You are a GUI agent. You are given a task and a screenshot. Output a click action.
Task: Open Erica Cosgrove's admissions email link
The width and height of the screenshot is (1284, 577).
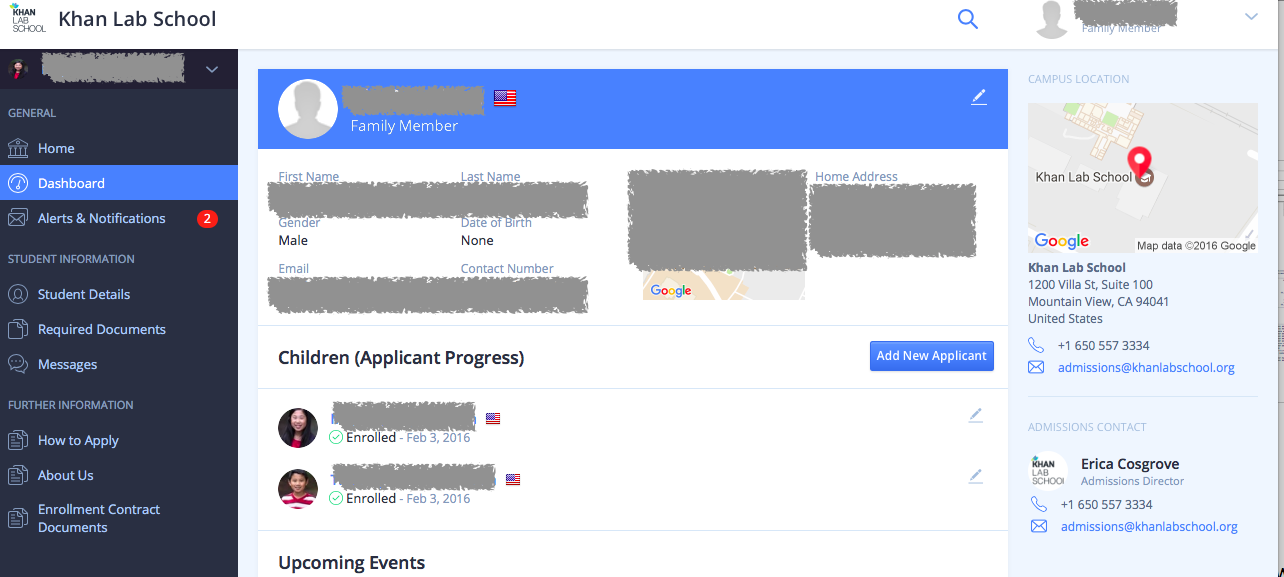point(1149,526)
